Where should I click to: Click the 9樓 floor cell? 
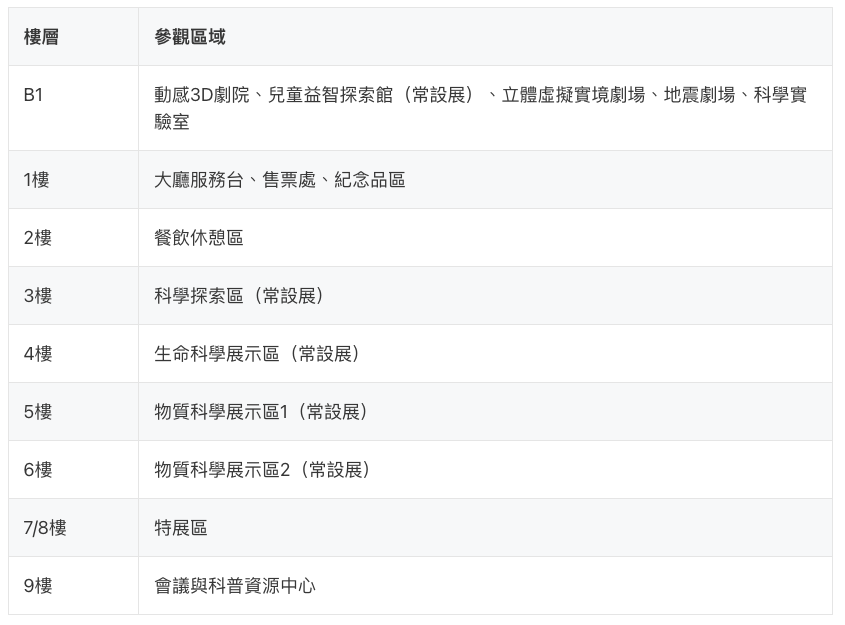pyautogui.click(x=37, y=586)
